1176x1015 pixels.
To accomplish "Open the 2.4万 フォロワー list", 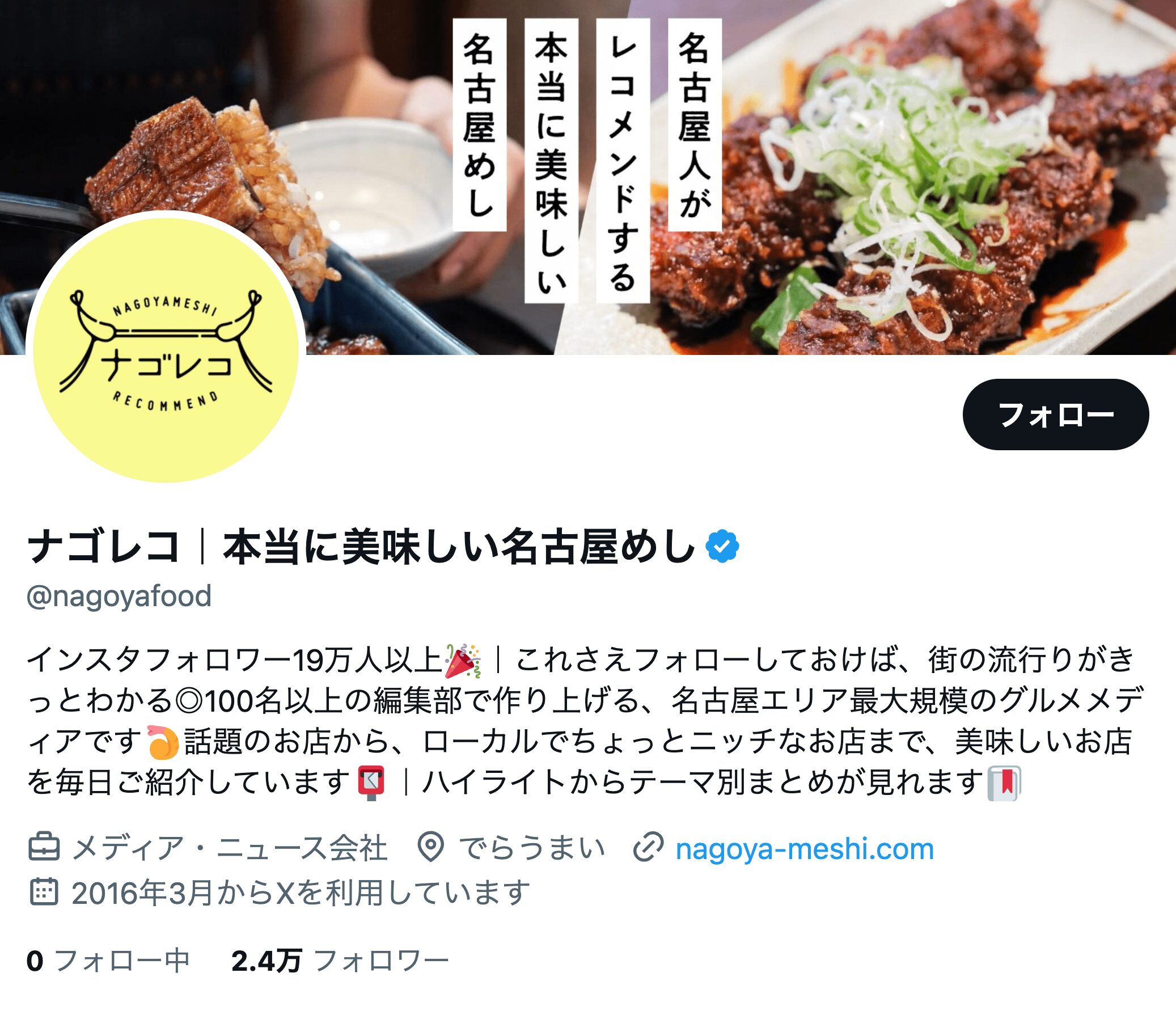I will (x=340, y=961).
